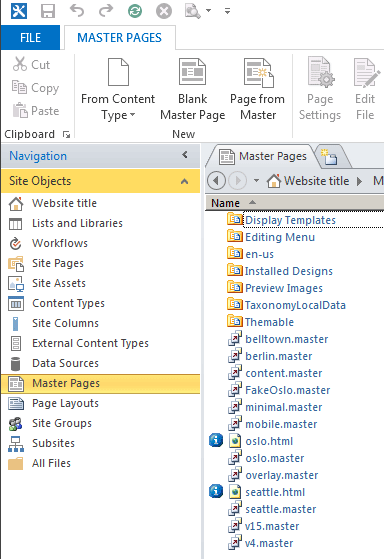Select the Editing Menu folder
The image size is (384, 559).
271,237
